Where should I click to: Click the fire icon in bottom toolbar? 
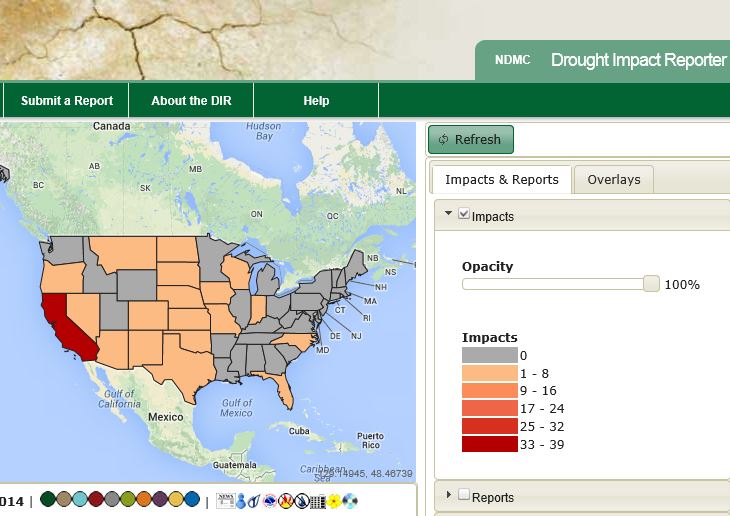286,501
